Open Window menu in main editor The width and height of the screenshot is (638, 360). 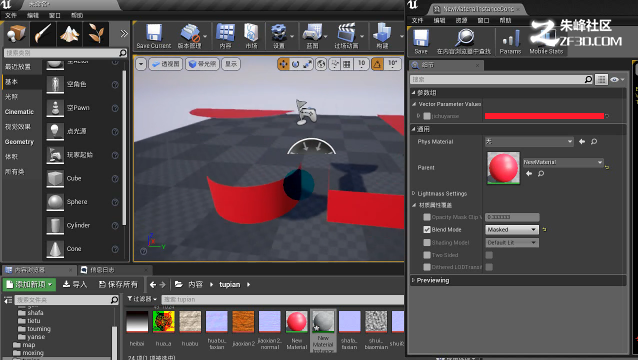[55, 15]
